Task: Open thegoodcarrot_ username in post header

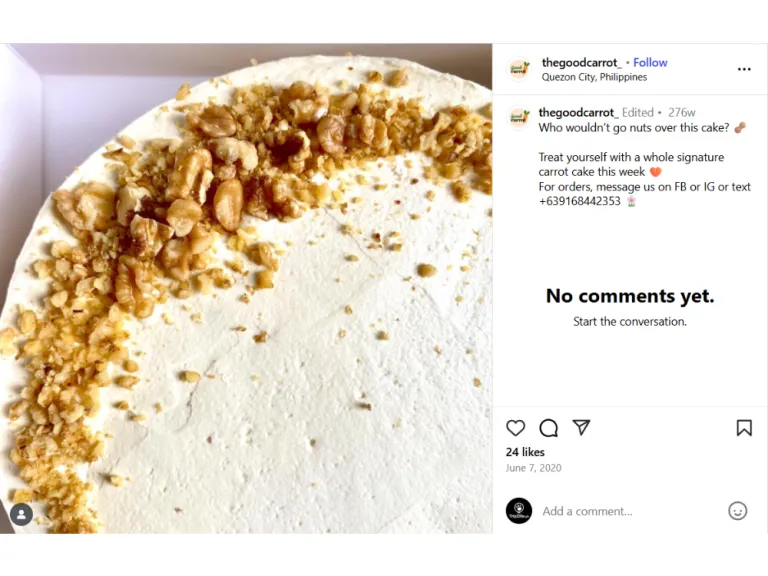Action: point(581,62)
